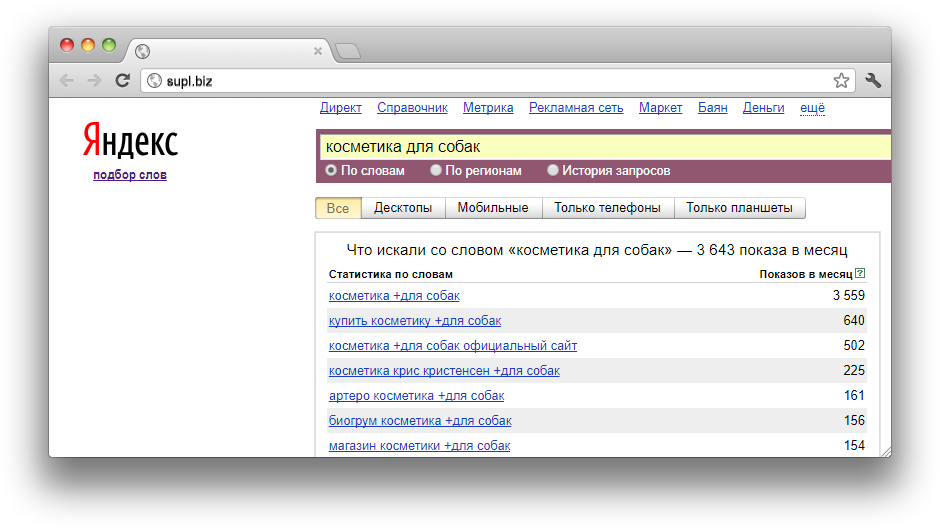Viewport: 940px width, 528px height.
Task: Click the 161 impressions value
Action: click(x=854, y=396)
